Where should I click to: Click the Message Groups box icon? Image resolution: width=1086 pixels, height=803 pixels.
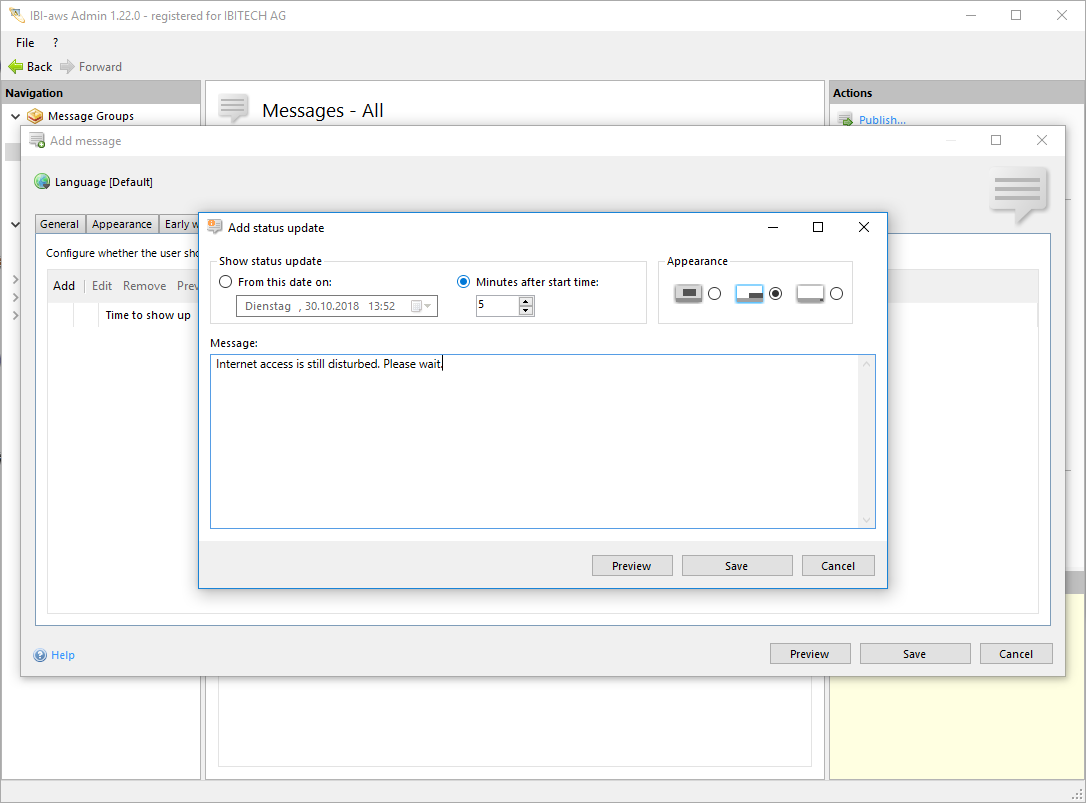[x=35, y=116]
